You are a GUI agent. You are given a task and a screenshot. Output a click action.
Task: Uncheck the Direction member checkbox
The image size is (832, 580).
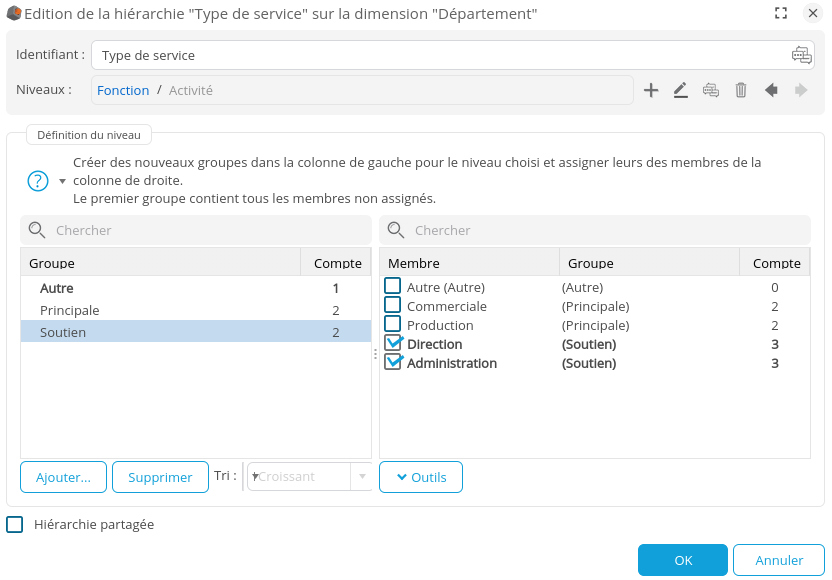pos(393,343)
